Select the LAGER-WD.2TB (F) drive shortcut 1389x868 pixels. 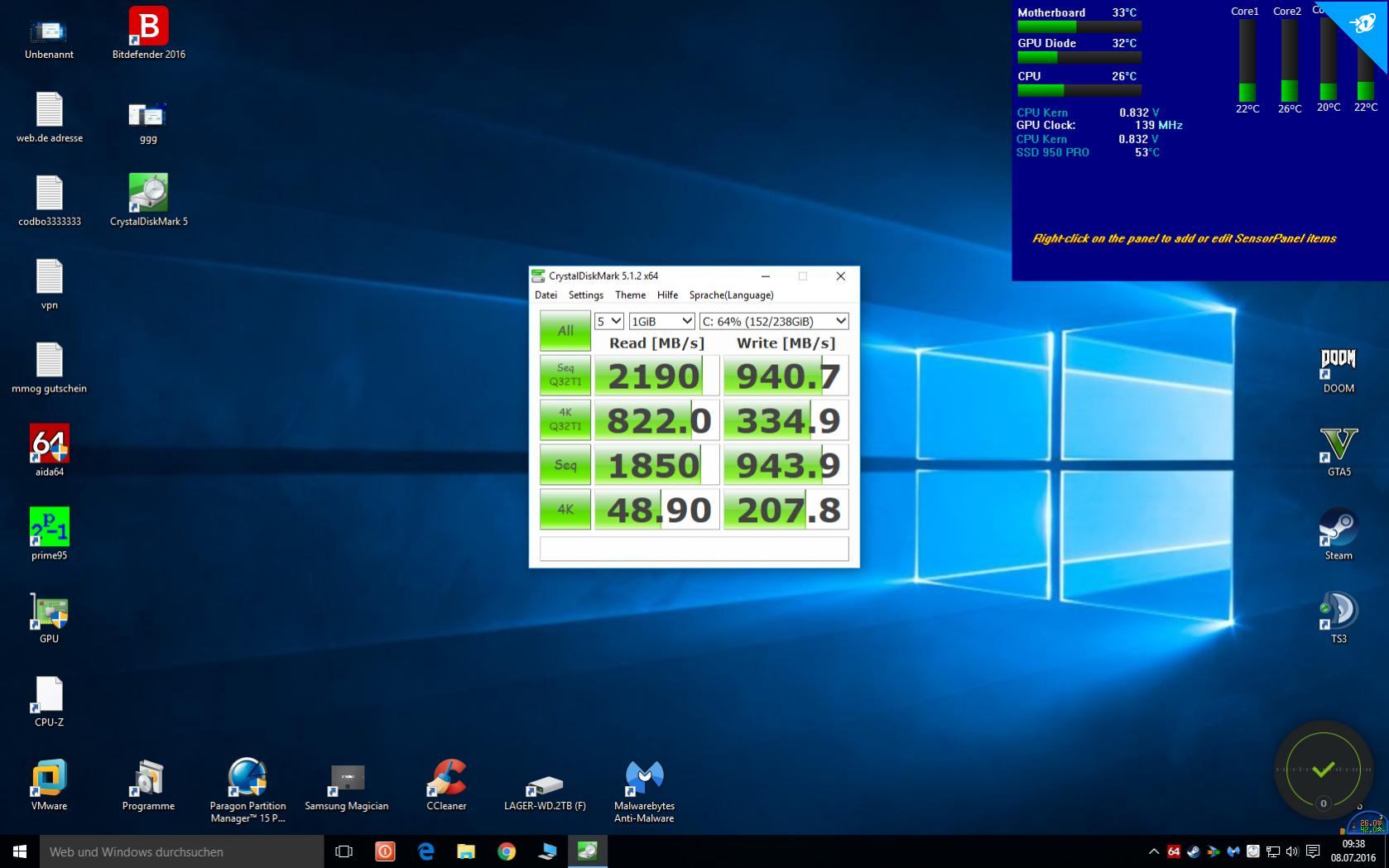pyautogui.click(x=545, y=791)
